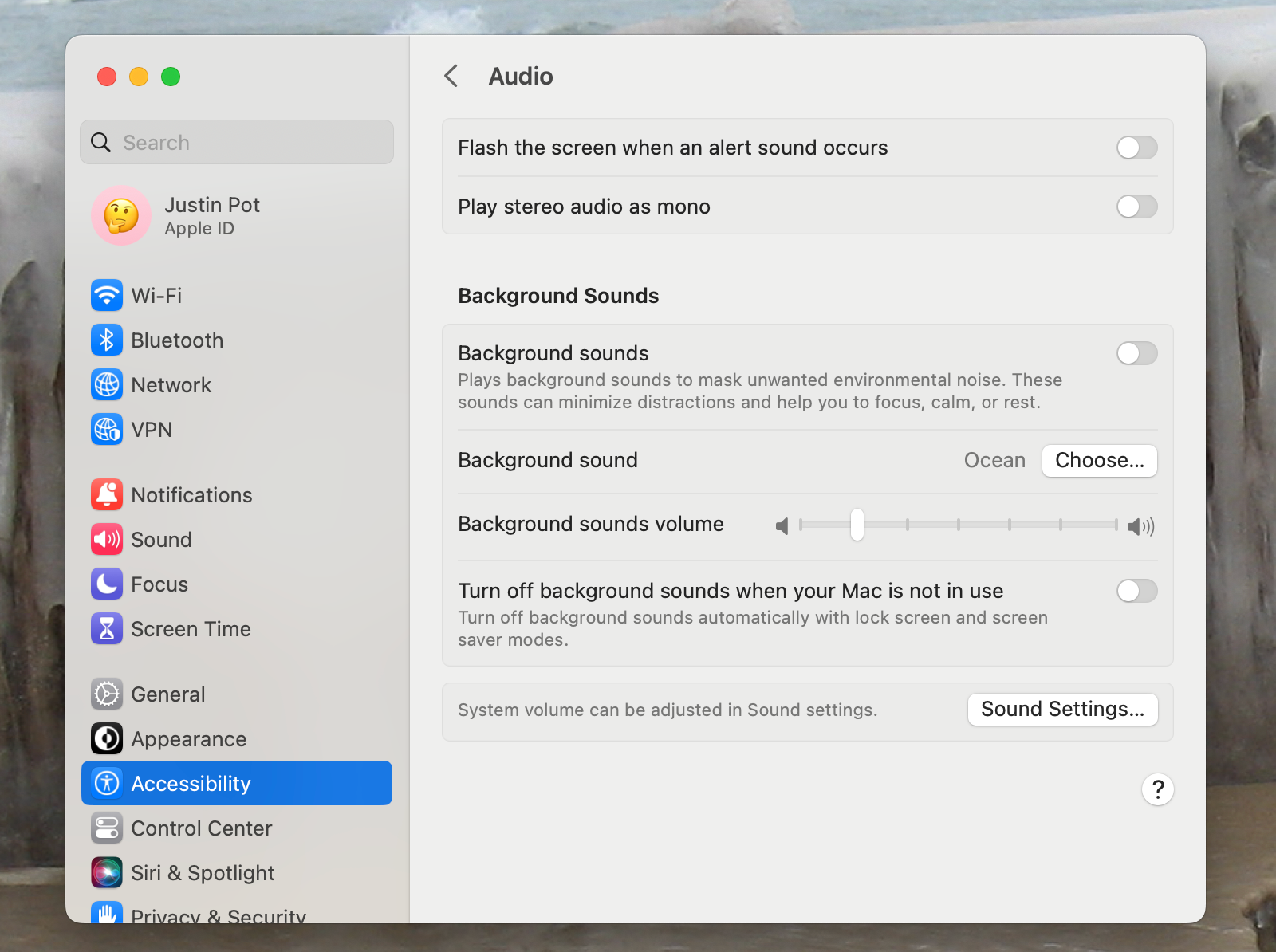Click the Focus moon icon
This screenshot has height=952, width=1276.
(107, 584)
